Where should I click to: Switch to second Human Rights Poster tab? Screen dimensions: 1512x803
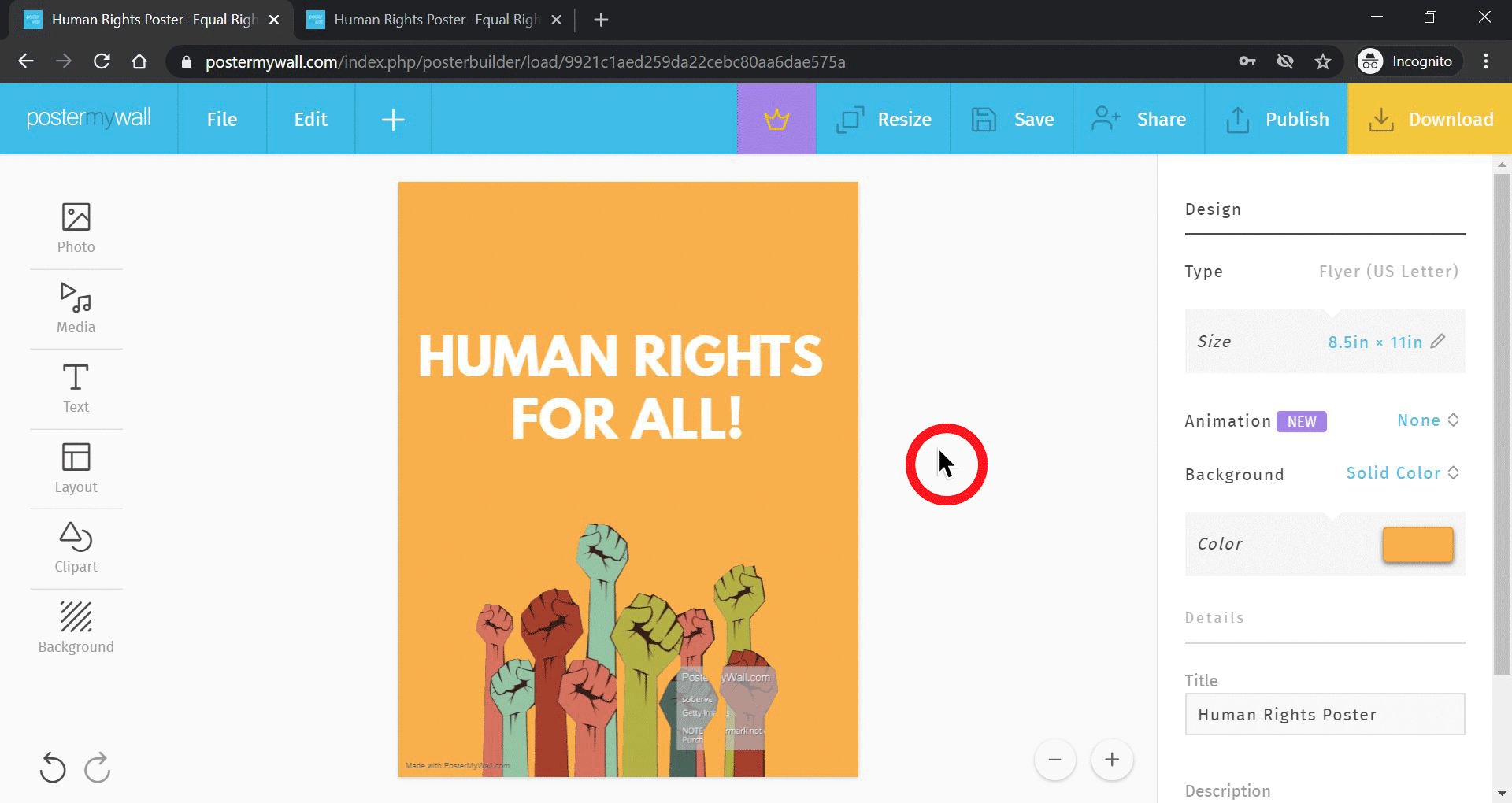pos(435,20)
